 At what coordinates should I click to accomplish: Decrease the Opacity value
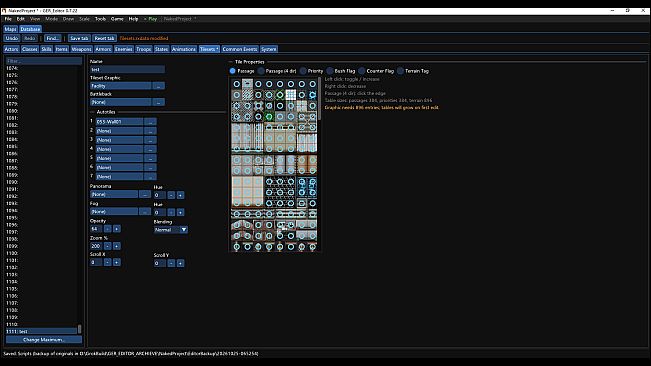click(x=108, y=229)
